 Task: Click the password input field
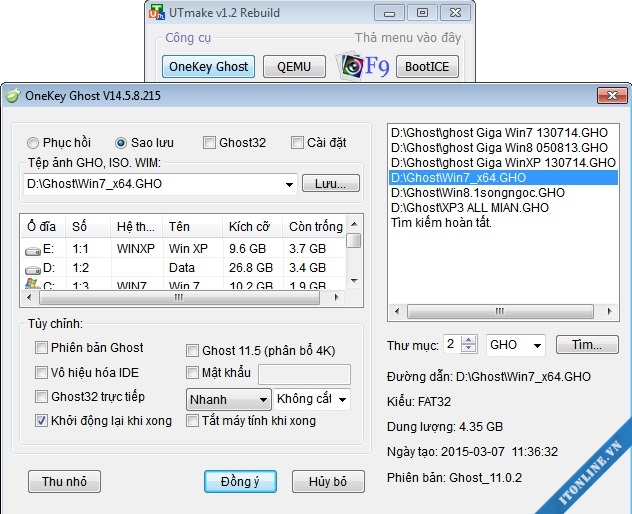click(304, 374)
